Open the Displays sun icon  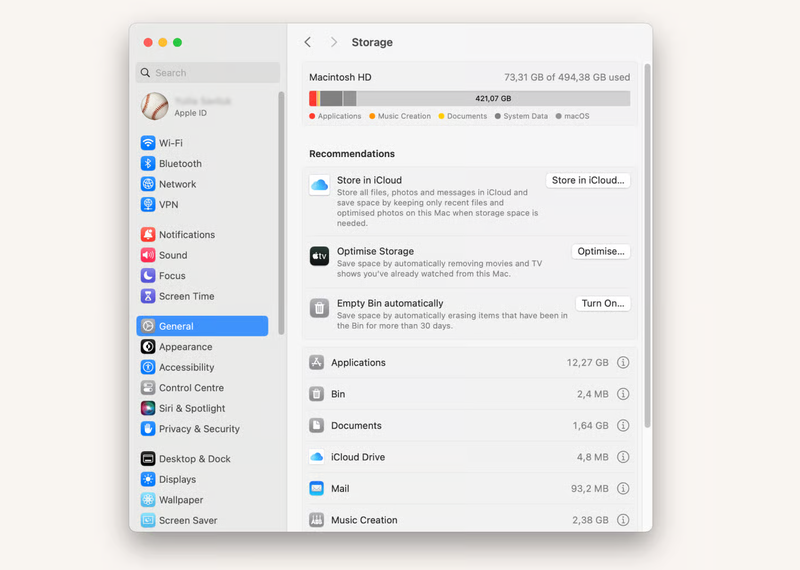[148, 479]
